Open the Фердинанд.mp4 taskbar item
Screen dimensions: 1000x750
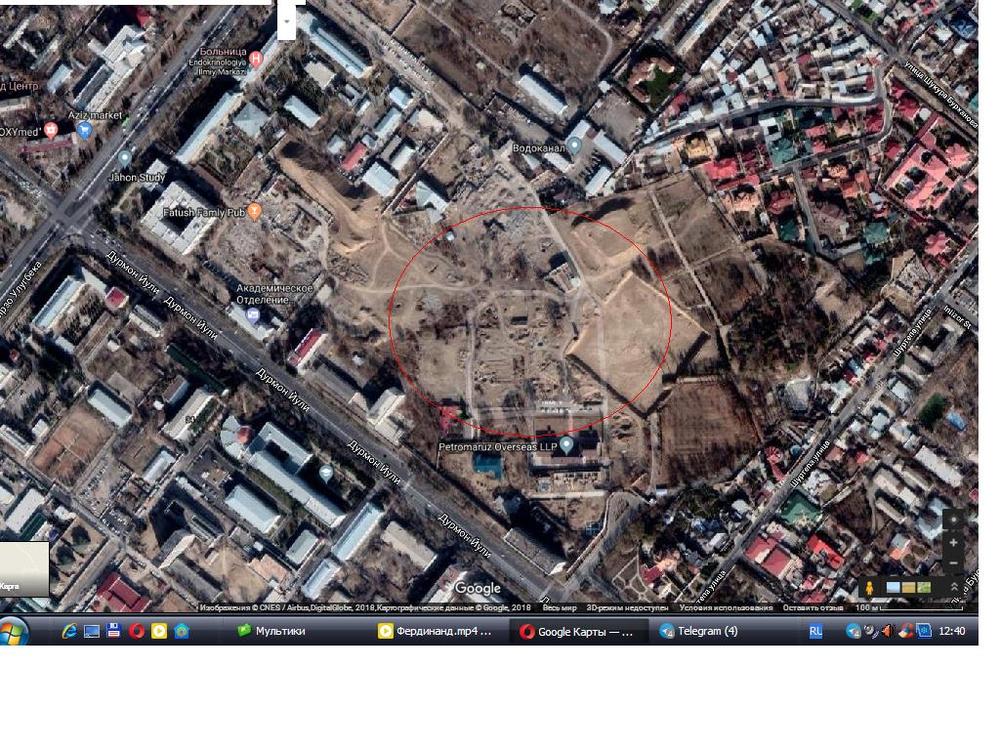(x=436, y=631)
